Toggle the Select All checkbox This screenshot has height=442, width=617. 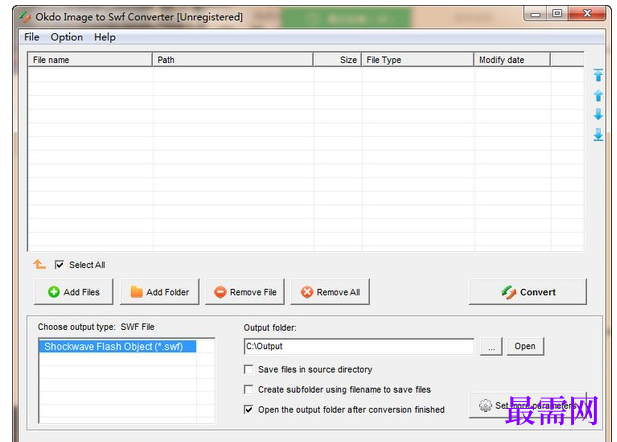point(59,264)
